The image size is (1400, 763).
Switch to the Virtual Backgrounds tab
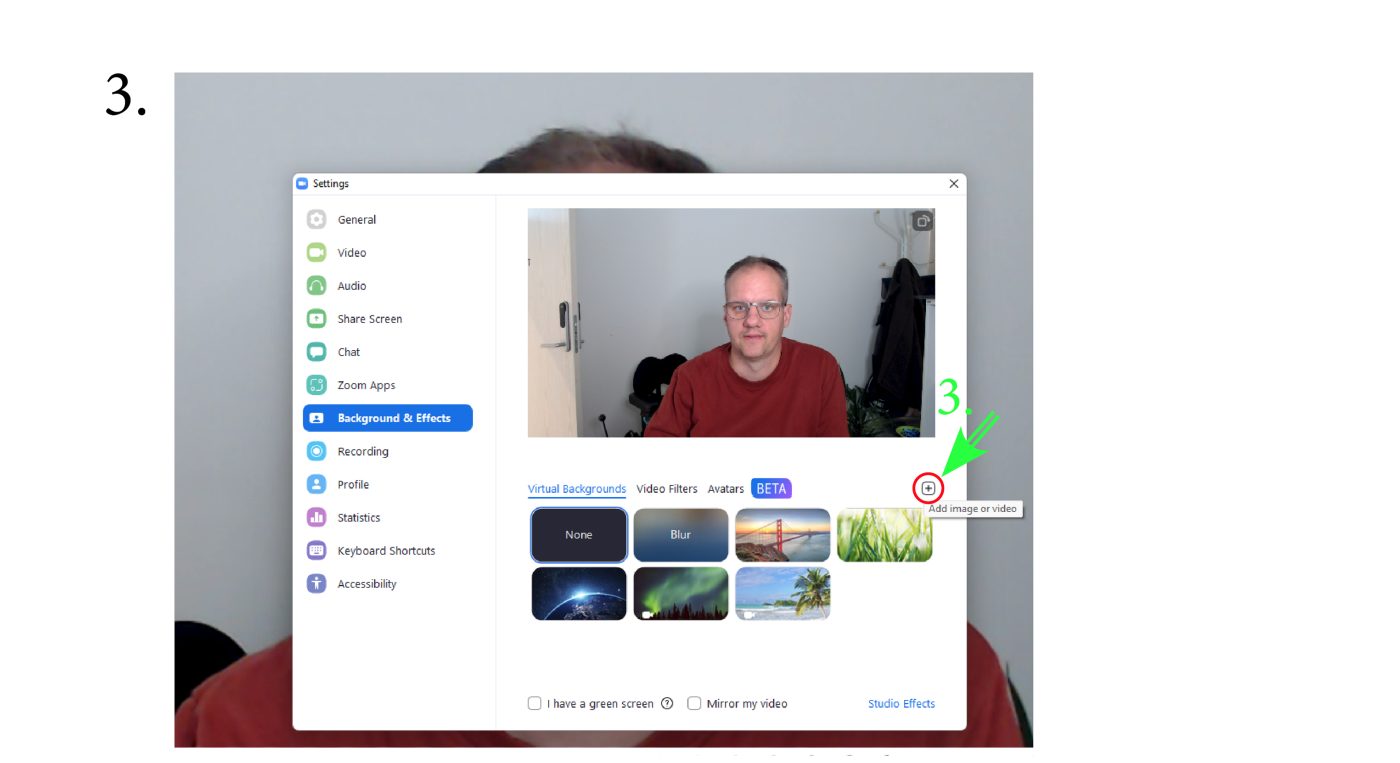(x=577, y=489)
